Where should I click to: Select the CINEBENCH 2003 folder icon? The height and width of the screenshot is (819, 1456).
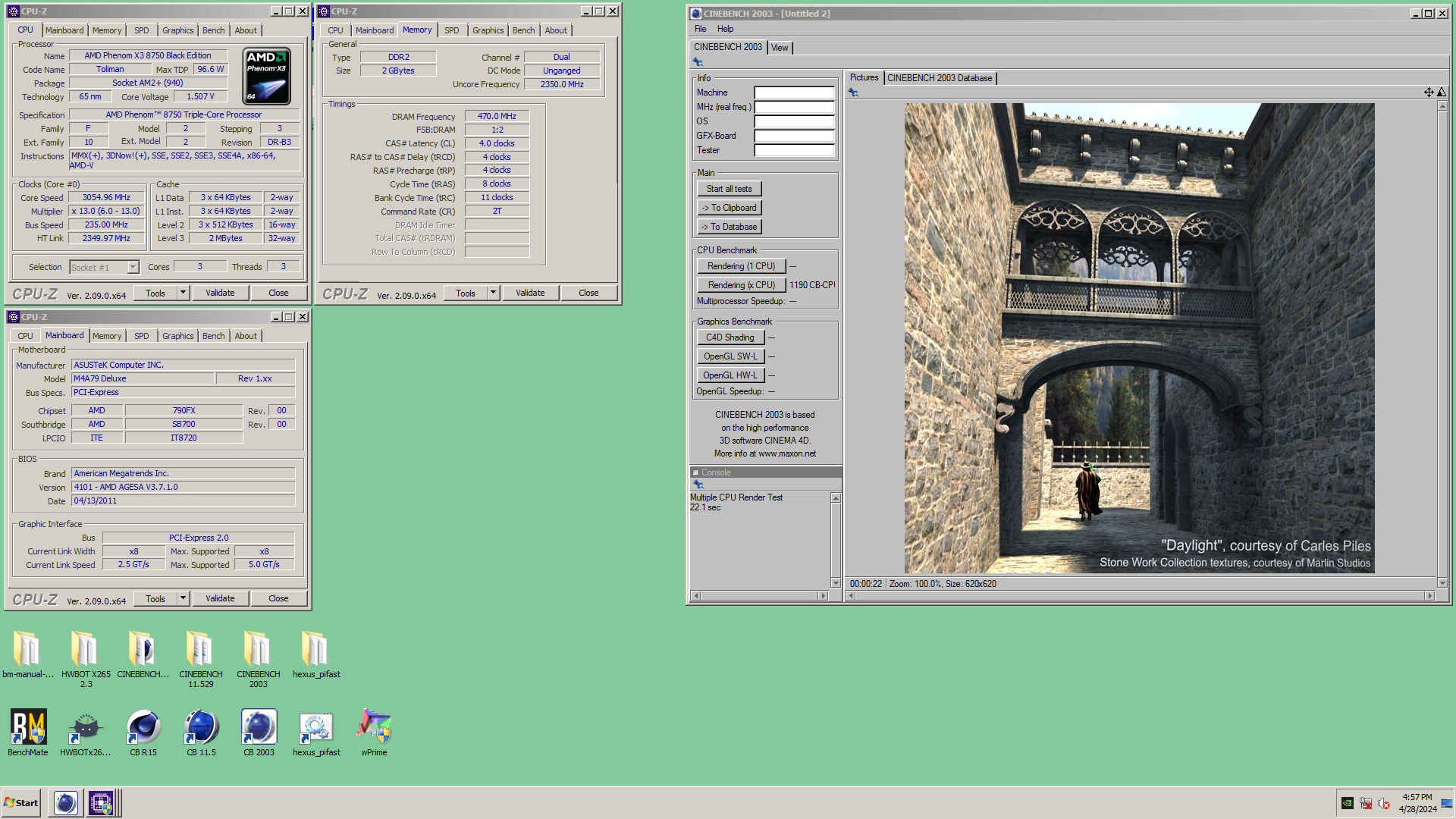pos(258,659)
